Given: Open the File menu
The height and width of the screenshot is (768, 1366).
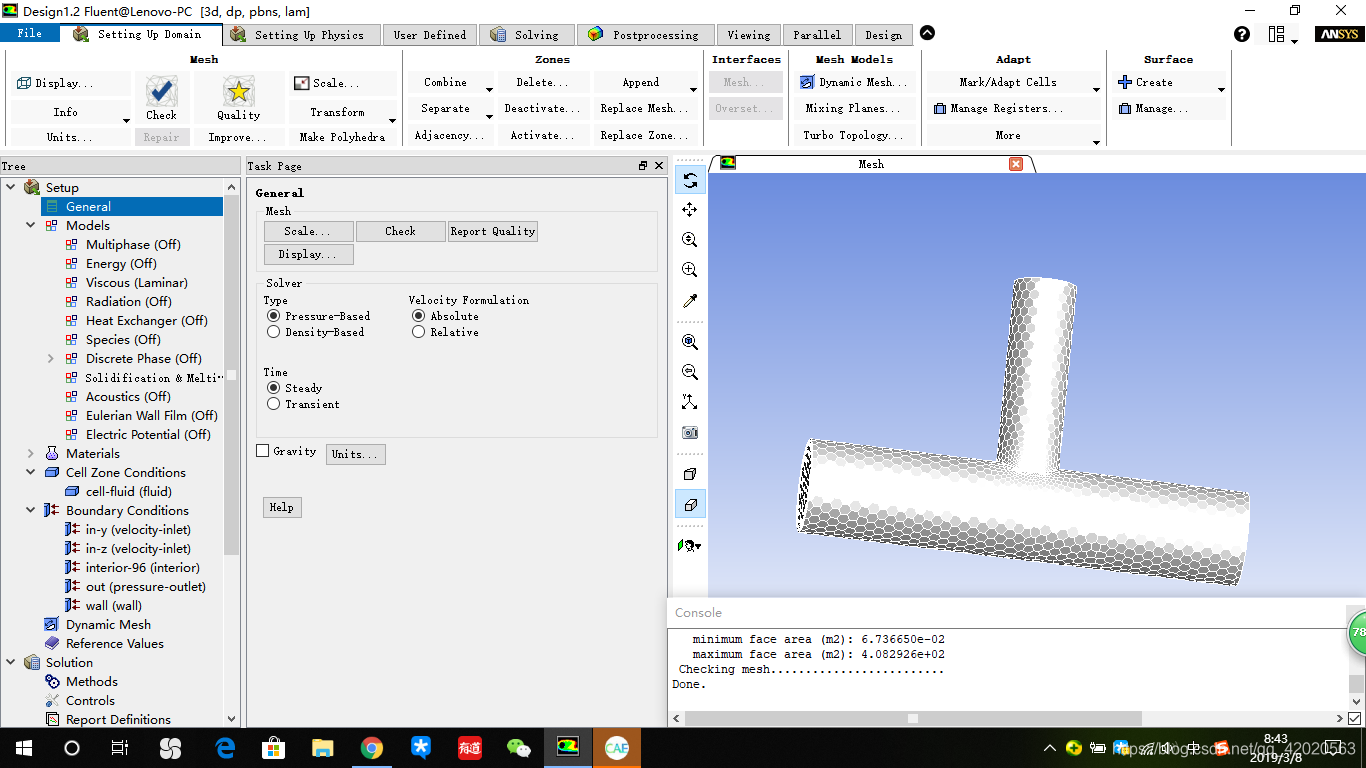Looking at the screenshot, I should (x=30, y=34).
